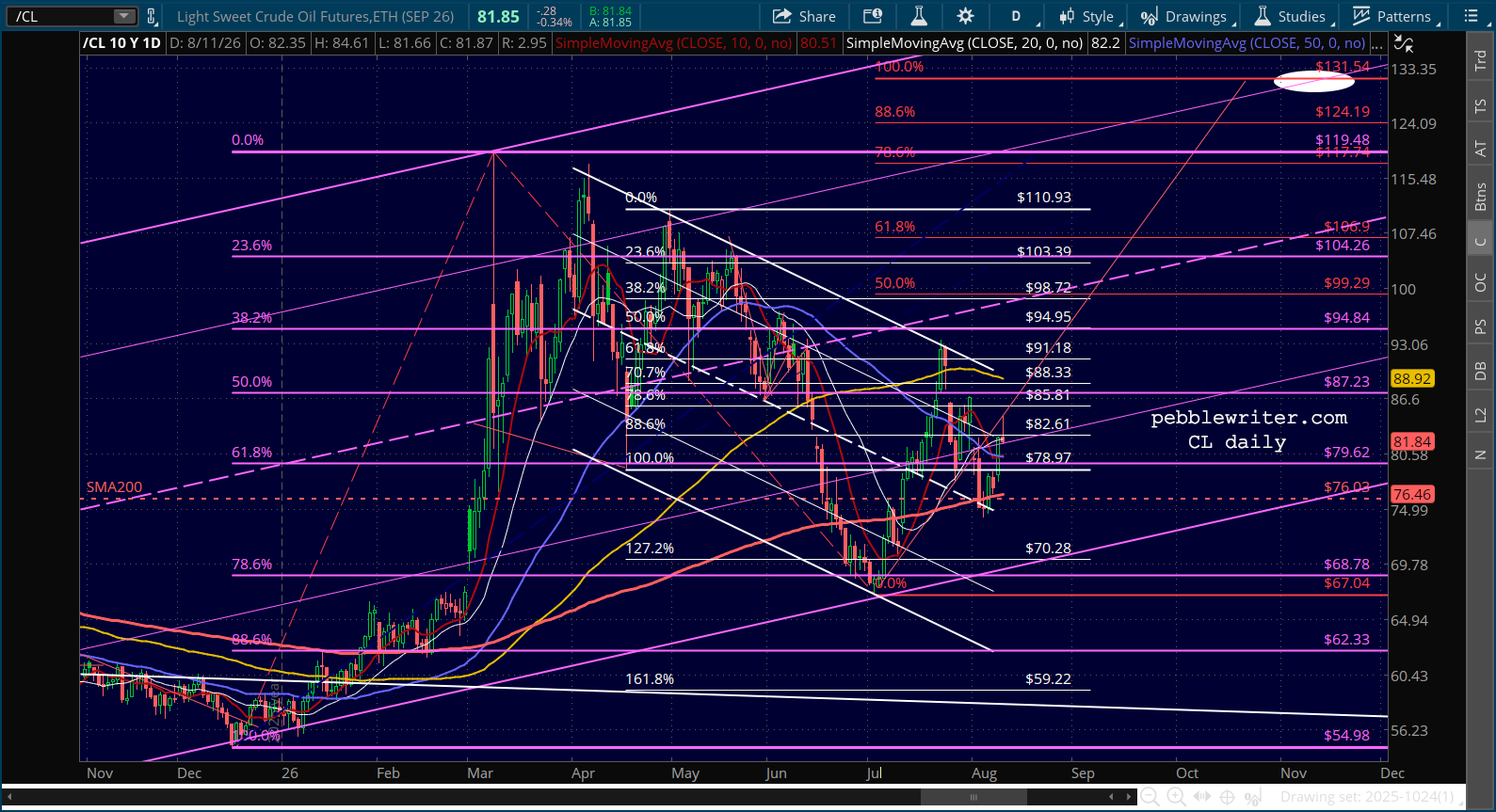Open the TS sidebar tab

[1480, 106]
